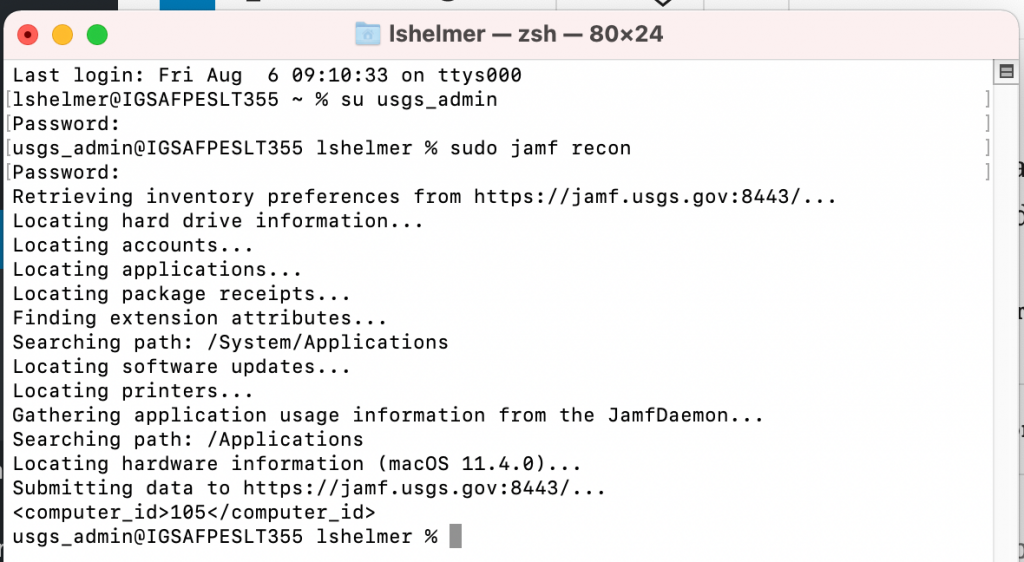
Task: Split the terminal pane with top-right icon
Action: click(x=1006, y=71)
